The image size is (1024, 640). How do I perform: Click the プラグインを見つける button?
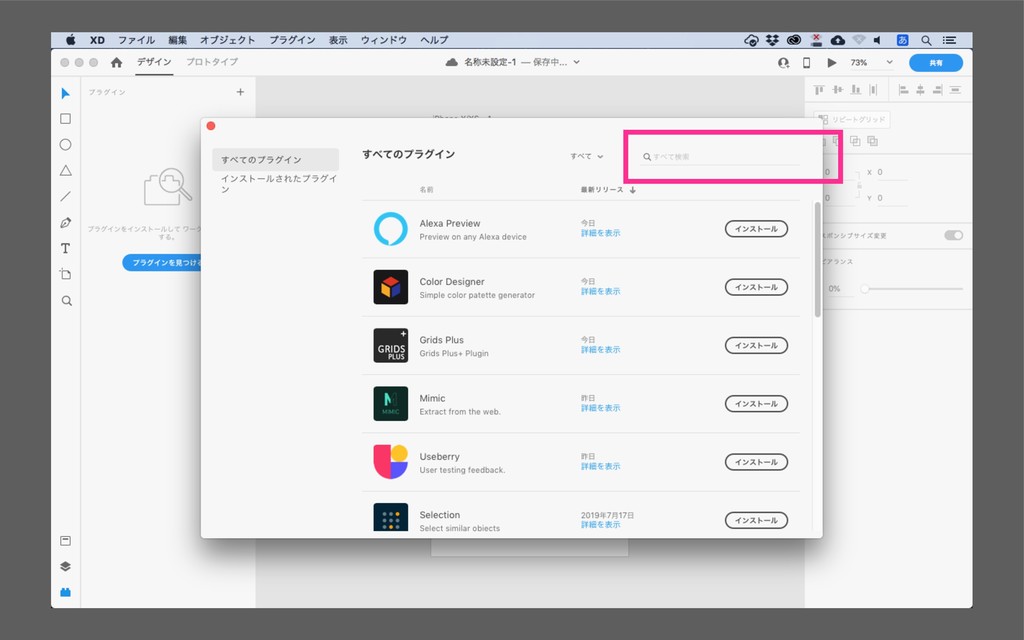(161, 263)
